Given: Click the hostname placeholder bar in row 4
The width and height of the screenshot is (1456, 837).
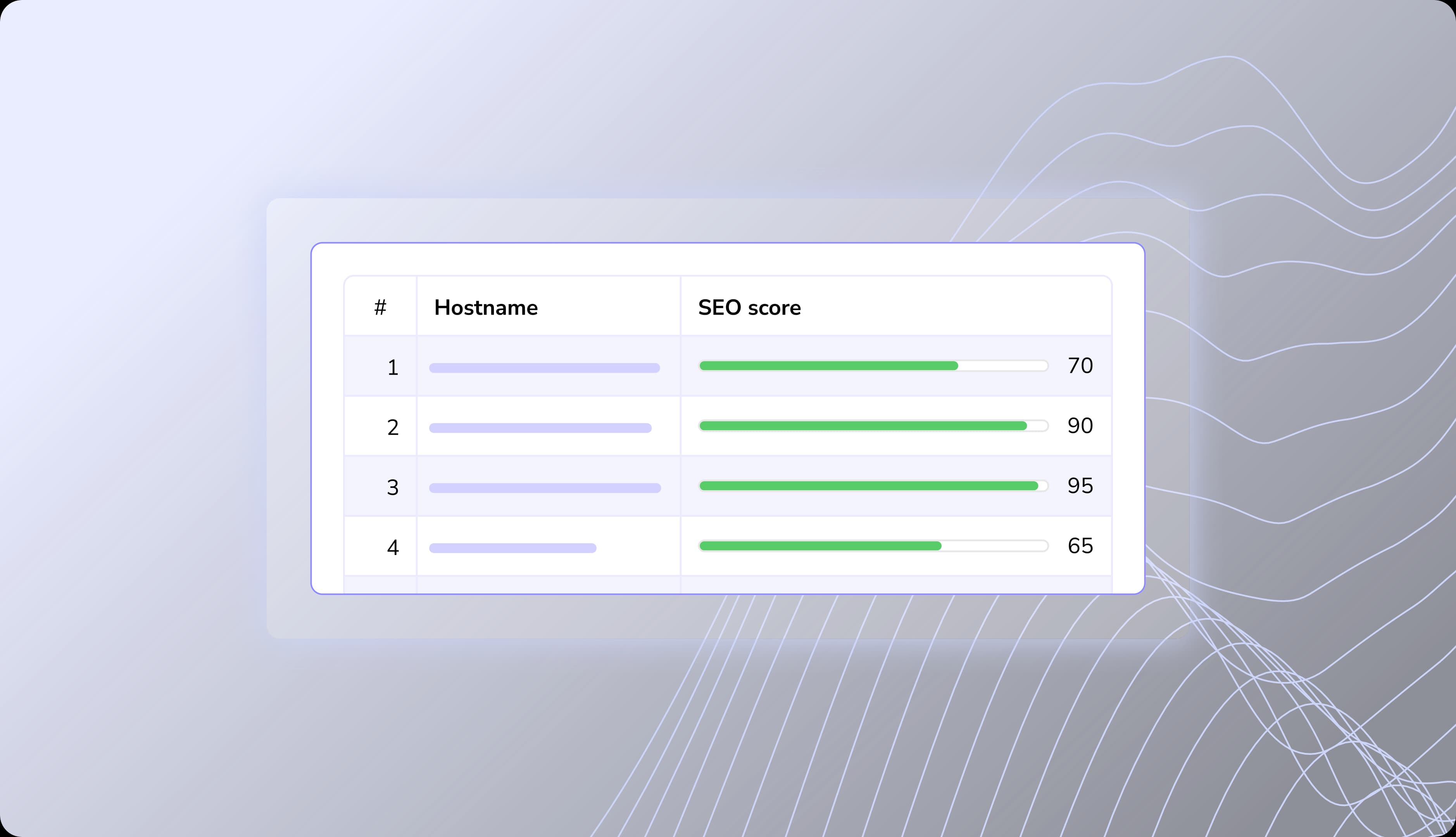Looking at the screenshot, I should tap(513, 547).
